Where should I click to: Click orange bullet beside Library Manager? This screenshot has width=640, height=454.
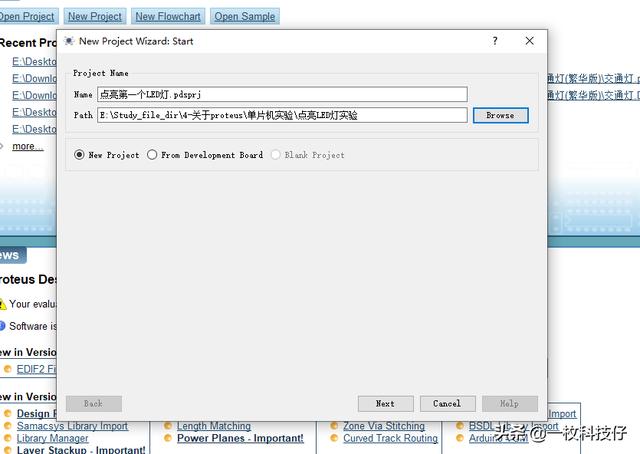(7, 438)
